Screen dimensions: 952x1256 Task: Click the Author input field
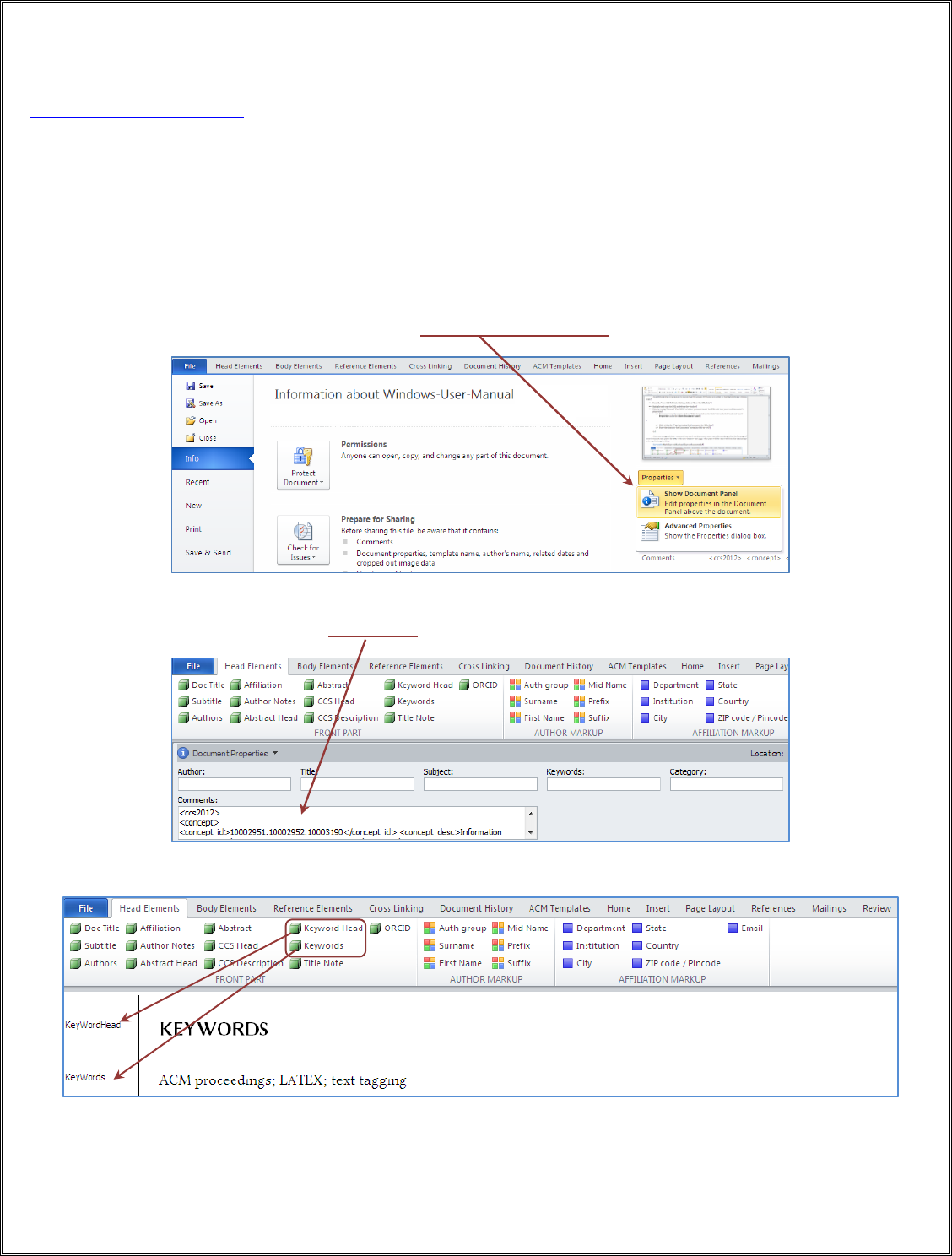click(234, 784)
